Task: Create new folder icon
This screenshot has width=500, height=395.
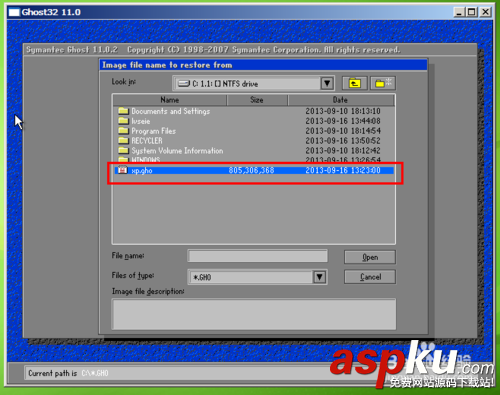Action: (x=383, y=83)
